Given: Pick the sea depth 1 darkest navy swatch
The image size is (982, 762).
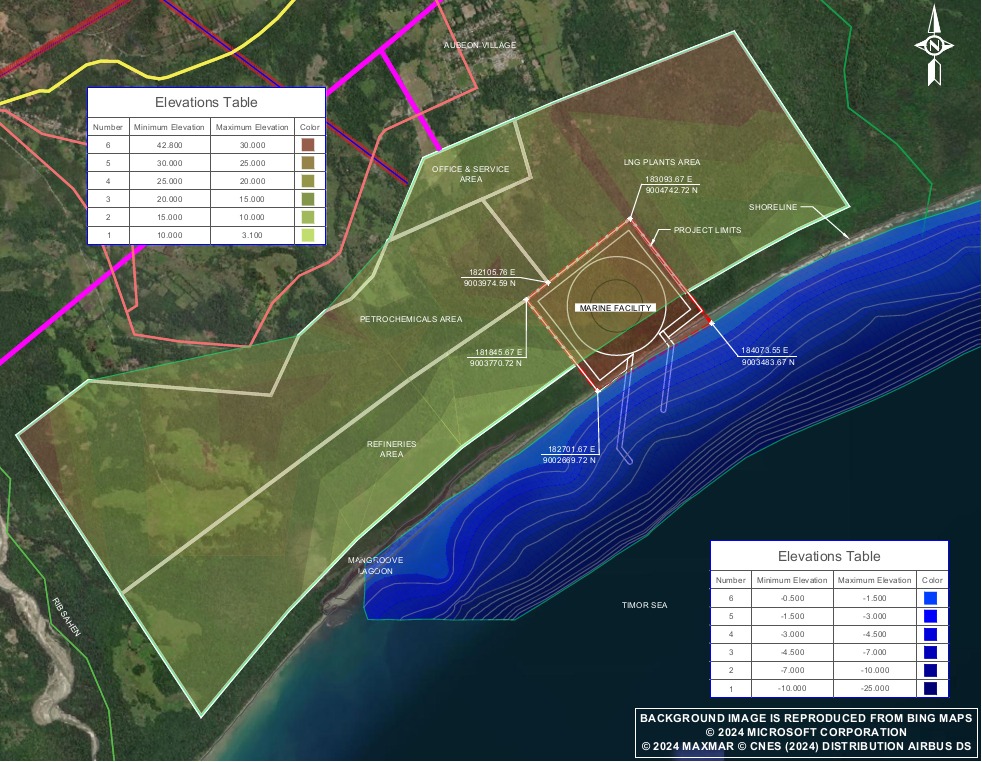Looking at the screenshot, I should click(x=930, y=688).
